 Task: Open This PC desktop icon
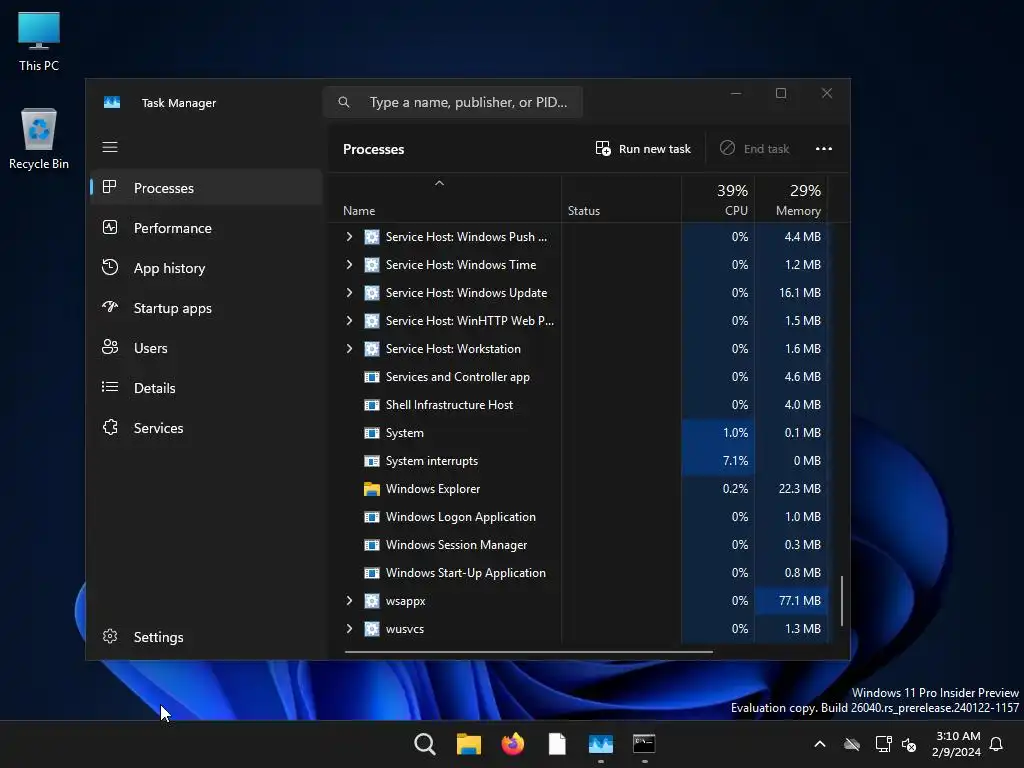point(39,41)
